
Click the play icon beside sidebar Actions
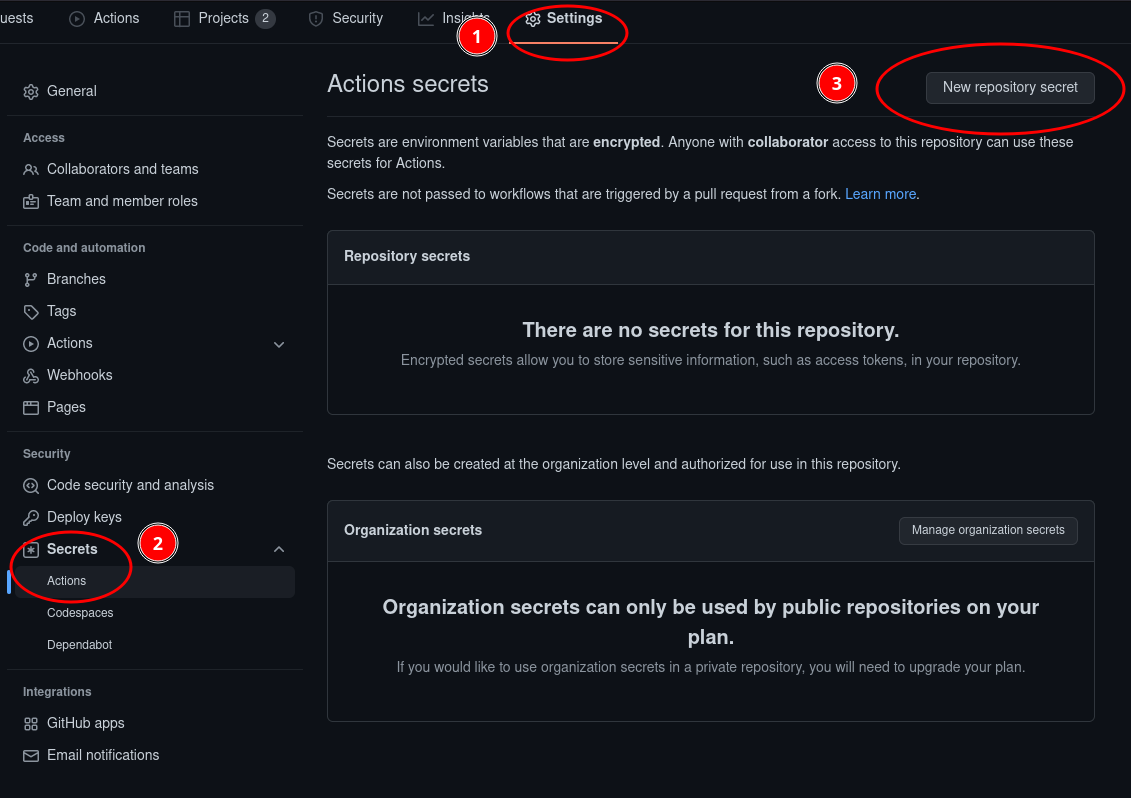(31, 344)
